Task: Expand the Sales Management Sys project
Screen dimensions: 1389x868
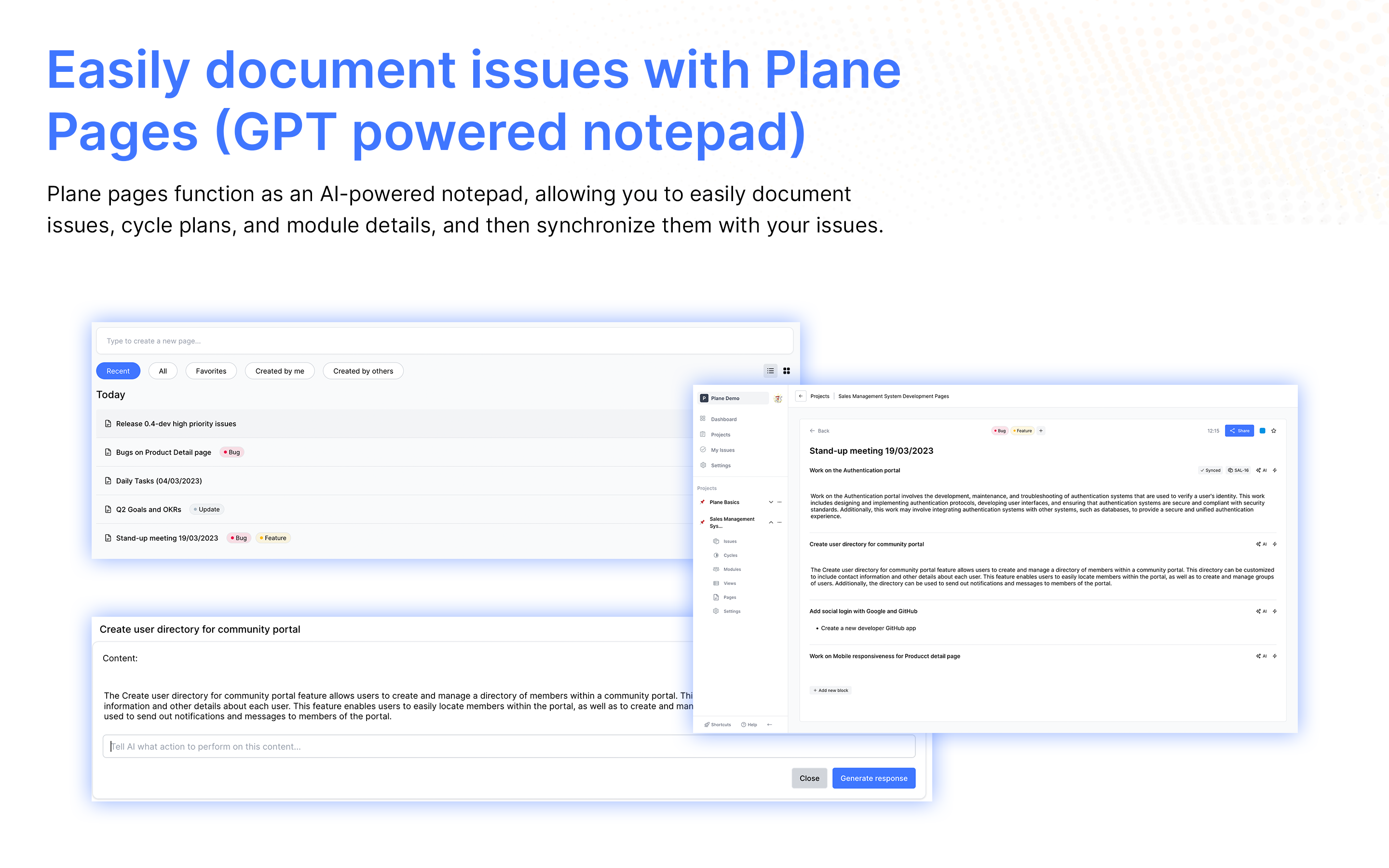Action: coord(771,522)
